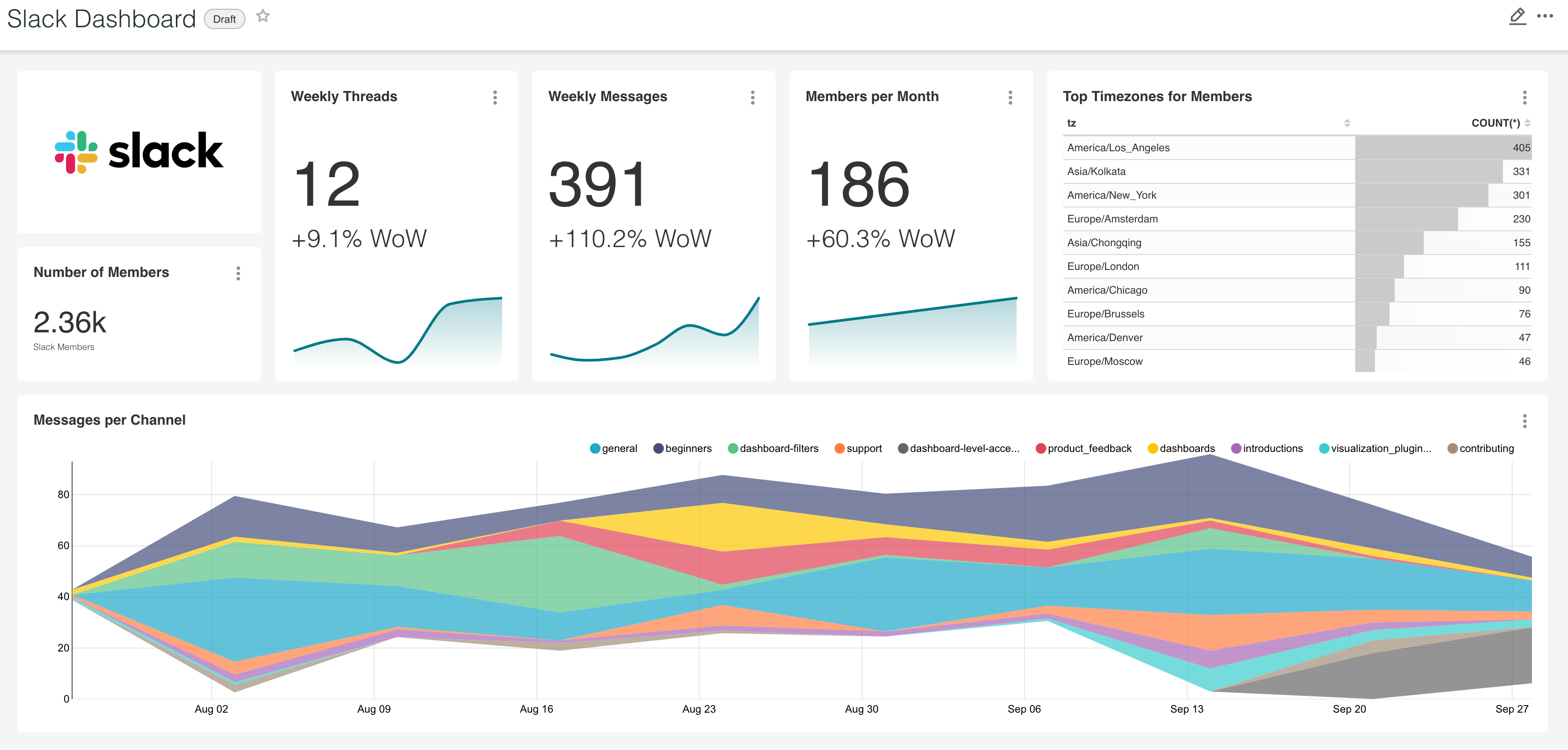The height and width of the screenshot is (750, 1568).
Task: Open Weekly Messages chart options menu
Action: point(752,98)
